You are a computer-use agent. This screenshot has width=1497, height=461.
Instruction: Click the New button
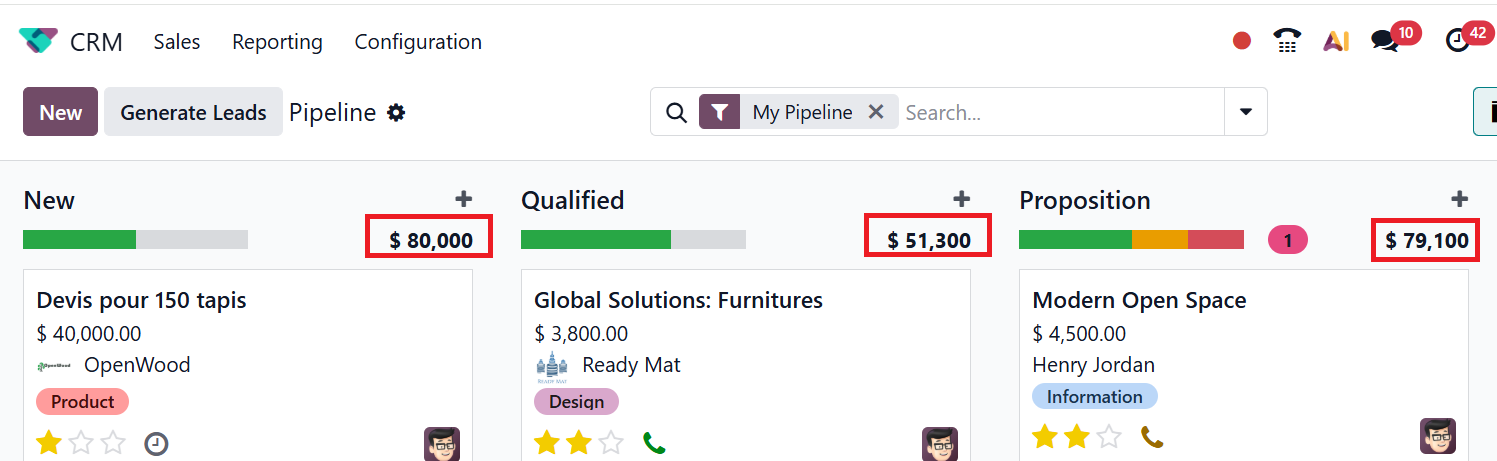[x=60, y=112]
